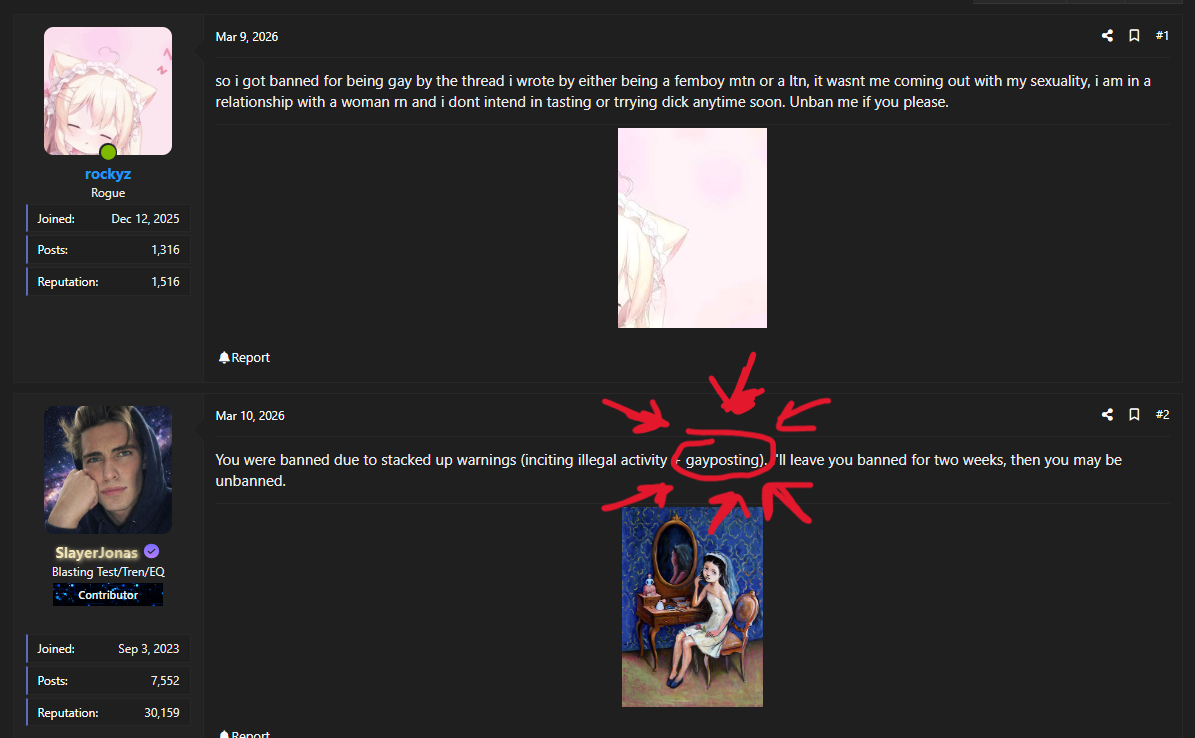The width and height of the screenshot is (1195, 738).
Task: Click the Mar 9, 2026 timestamp
Action: (x=247, y=37)
